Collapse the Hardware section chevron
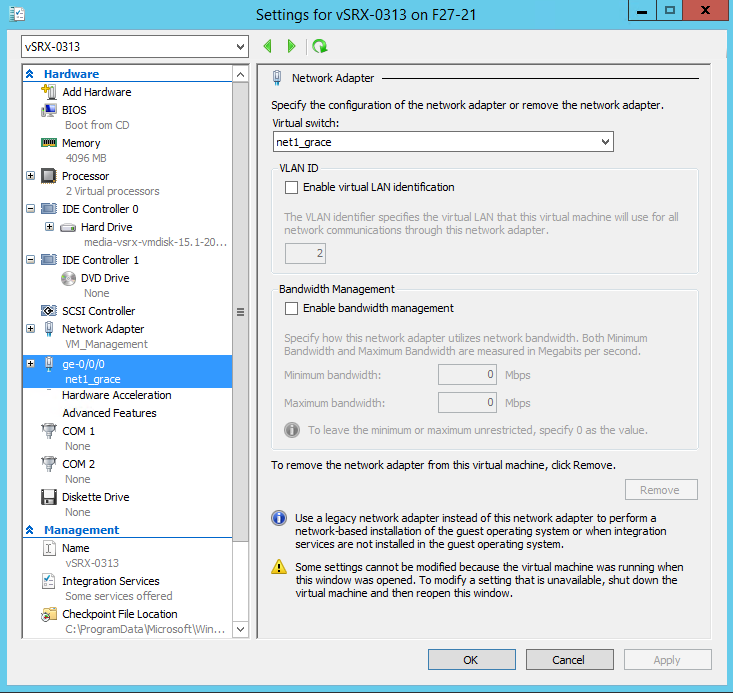 click(29, 74)
